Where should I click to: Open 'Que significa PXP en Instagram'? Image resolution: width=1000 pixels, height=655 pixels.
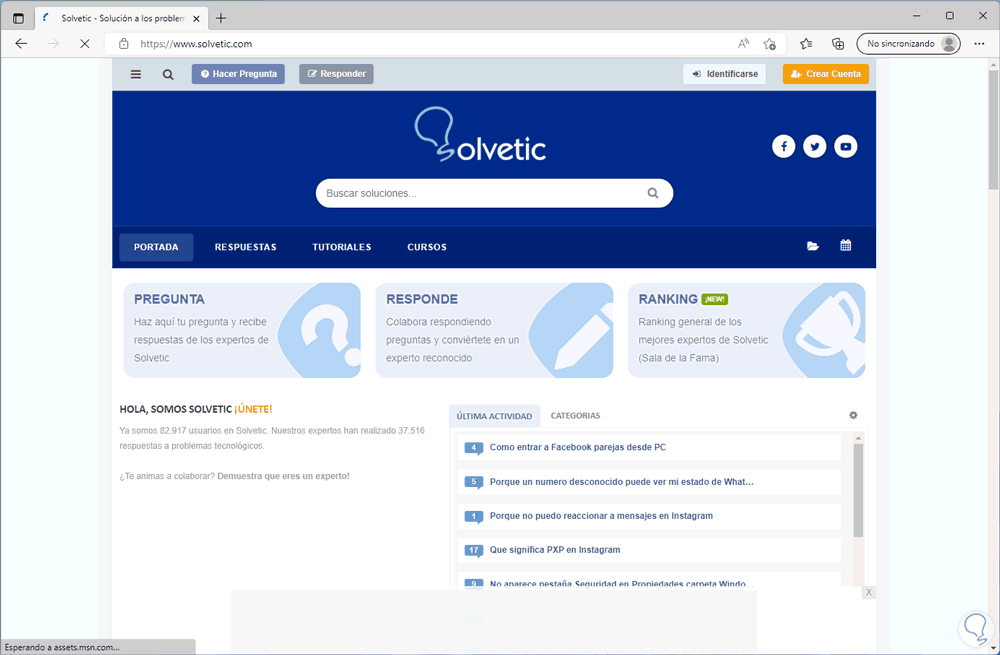pos(555,549)
